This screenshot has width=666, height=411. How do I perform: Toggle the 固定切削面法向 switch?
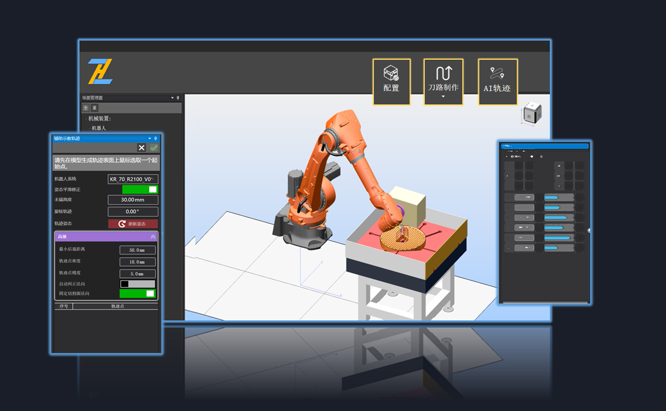133,294
